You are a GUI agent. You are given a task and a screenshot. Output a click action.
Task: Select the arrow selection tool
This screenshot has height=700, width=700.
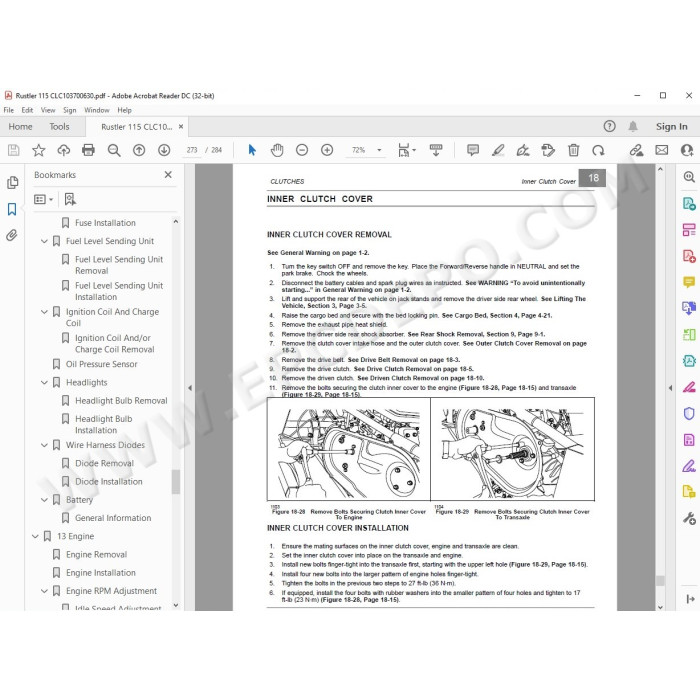[252, 150]
